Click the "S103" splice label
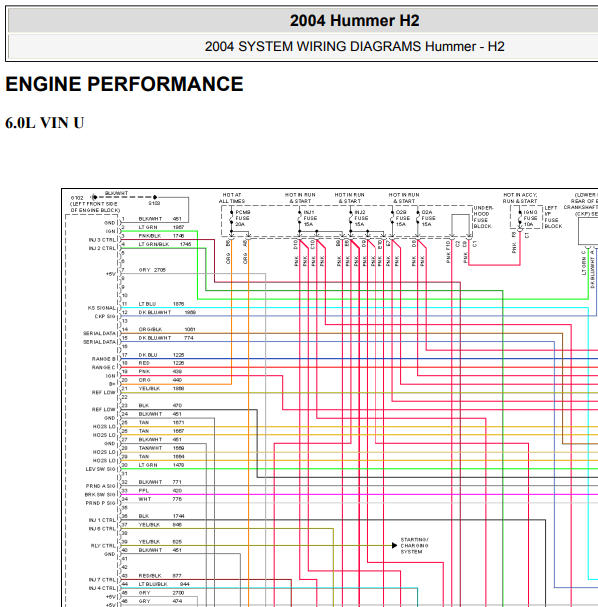 (154, 203)
